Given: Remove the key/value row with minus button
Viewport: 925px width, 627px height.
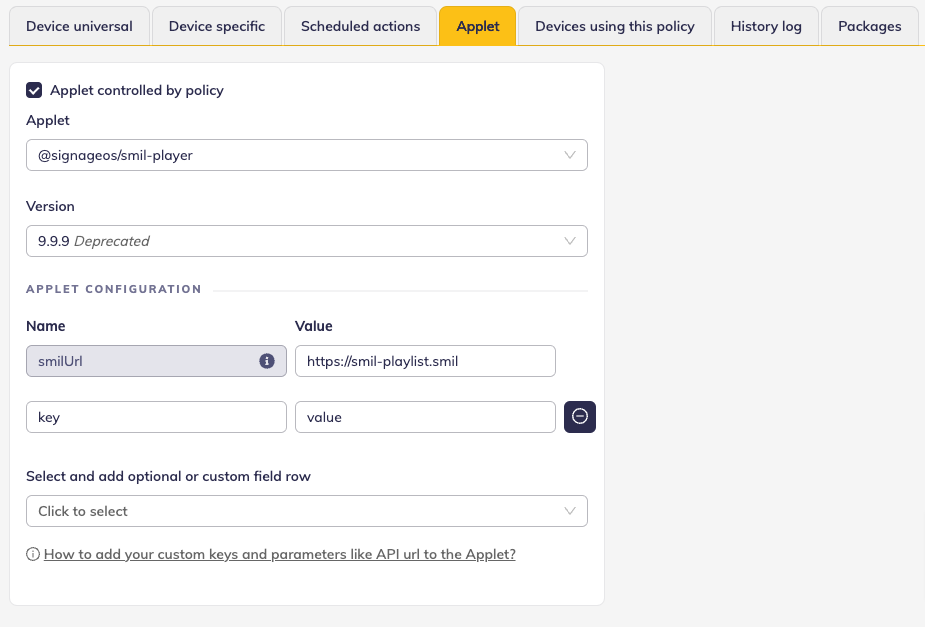Looking at the screenshot, I should click(x=580, y=417).
